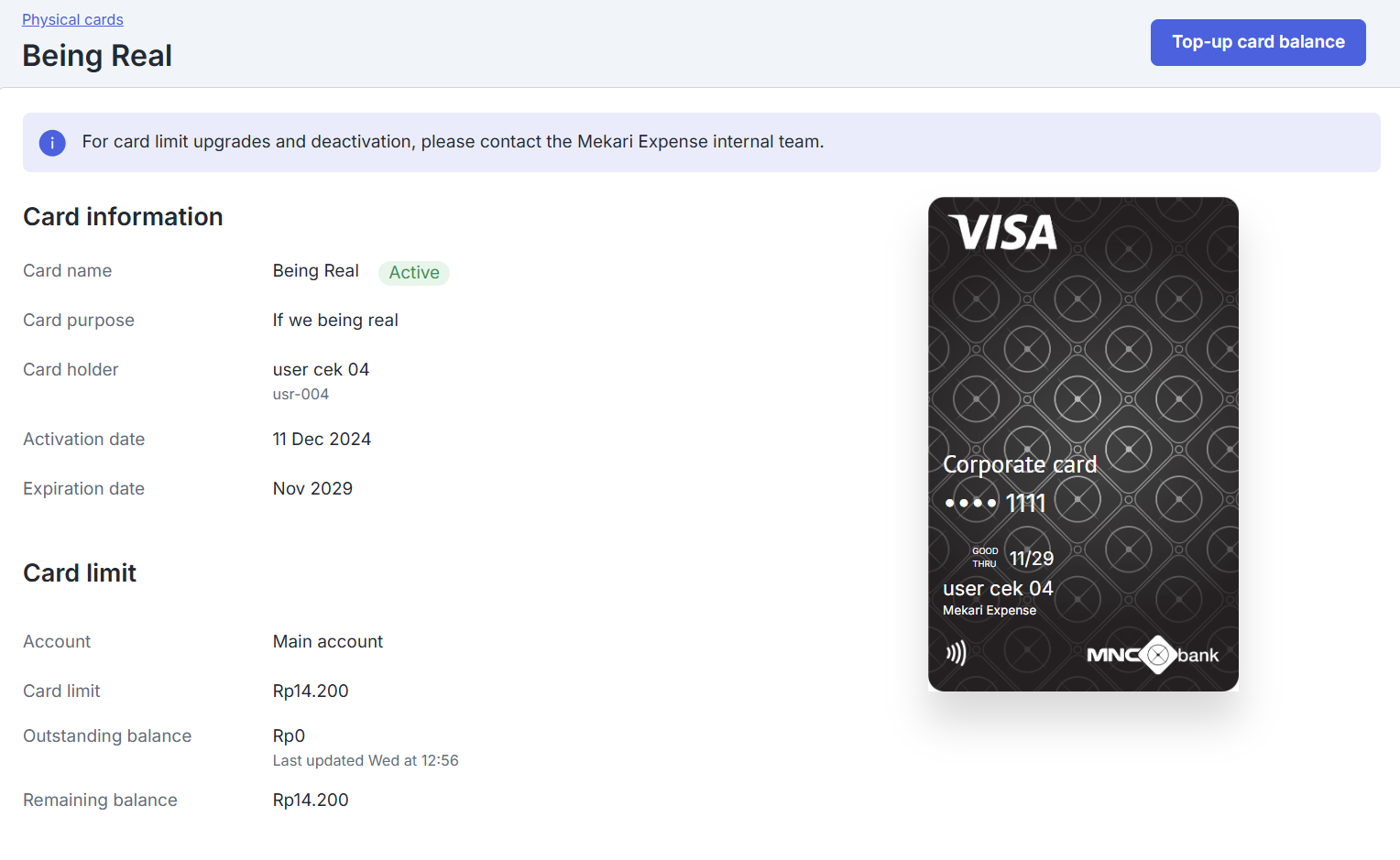Viewport: 1400px width, 860px height.
Task: Open the Physical cards breadcrumb link
Action: click(72, 19)
